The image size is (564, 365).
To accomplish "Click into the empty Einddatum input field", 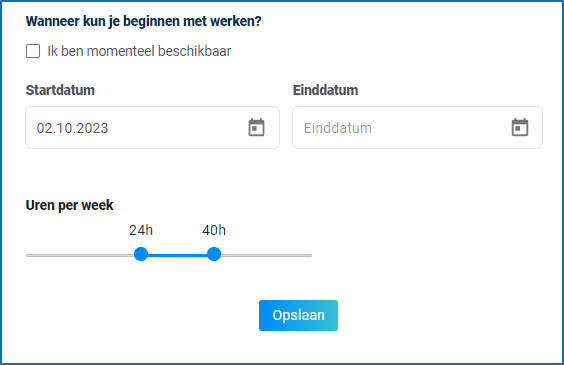I will coord(417,127).
